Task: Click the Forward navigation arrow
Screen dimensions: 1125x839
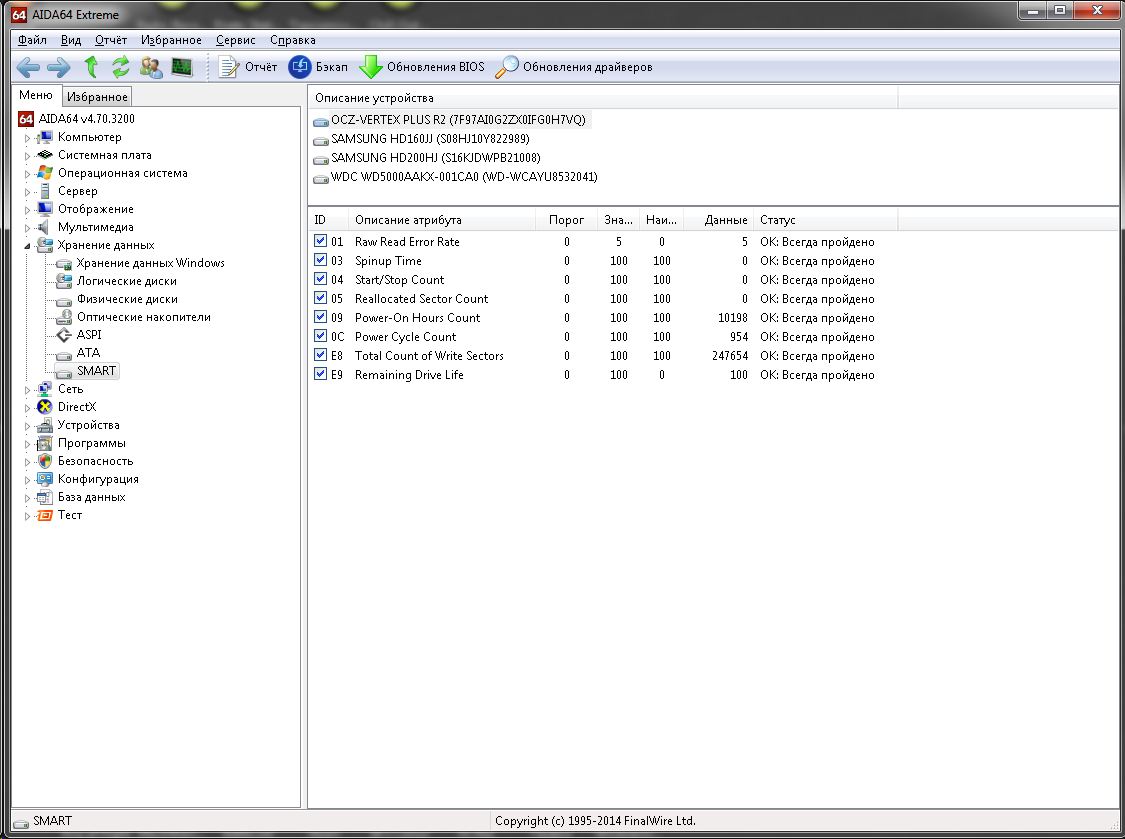Action: click(x=59, y=67)
